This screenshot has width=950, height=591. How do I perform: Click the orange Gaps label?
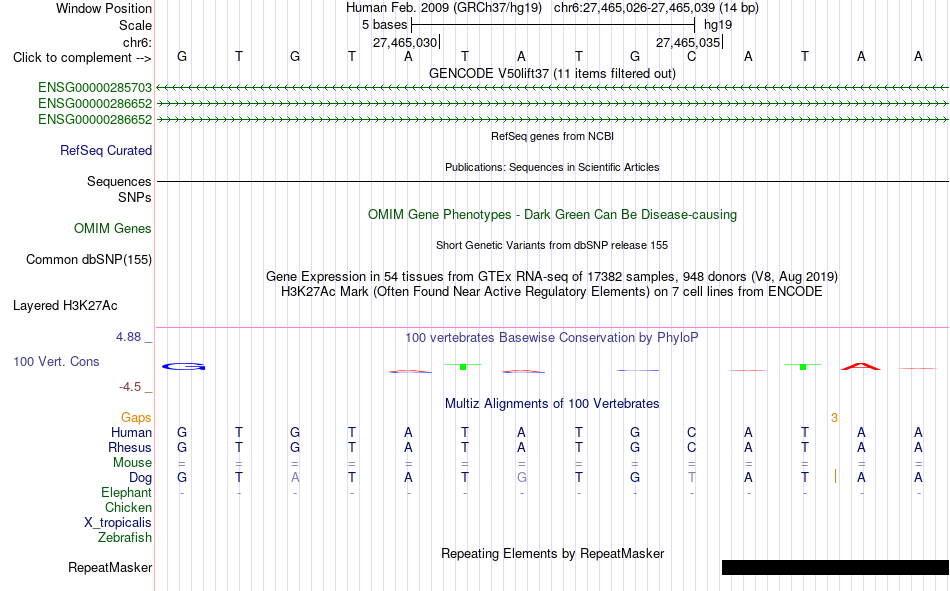pos(136,418)
